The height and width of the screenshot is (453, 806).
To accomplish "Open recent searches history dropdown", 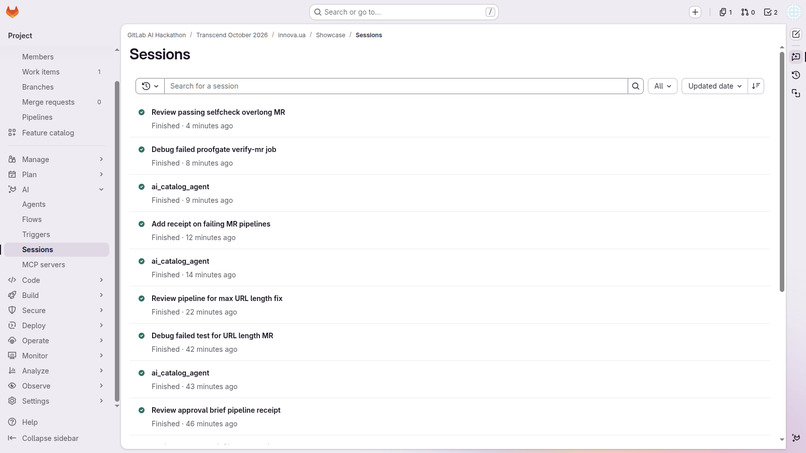I will point(150,86).
